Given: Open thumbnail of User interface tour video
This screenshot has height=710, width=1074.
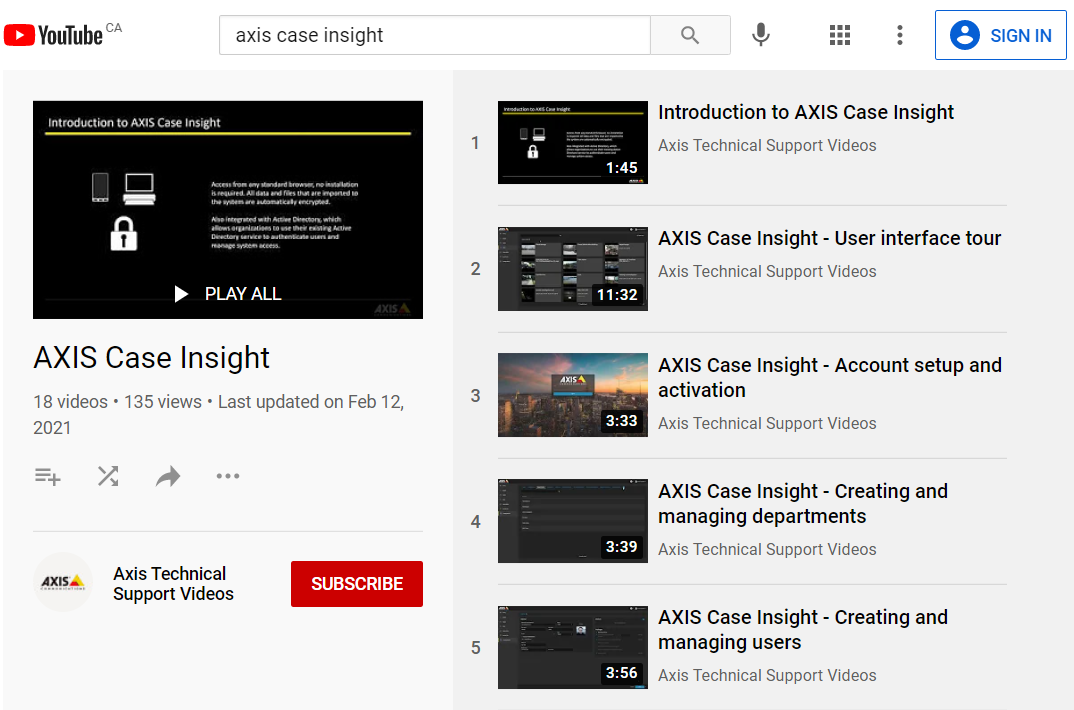Looking at the screenshot, I should click(573, 268).
